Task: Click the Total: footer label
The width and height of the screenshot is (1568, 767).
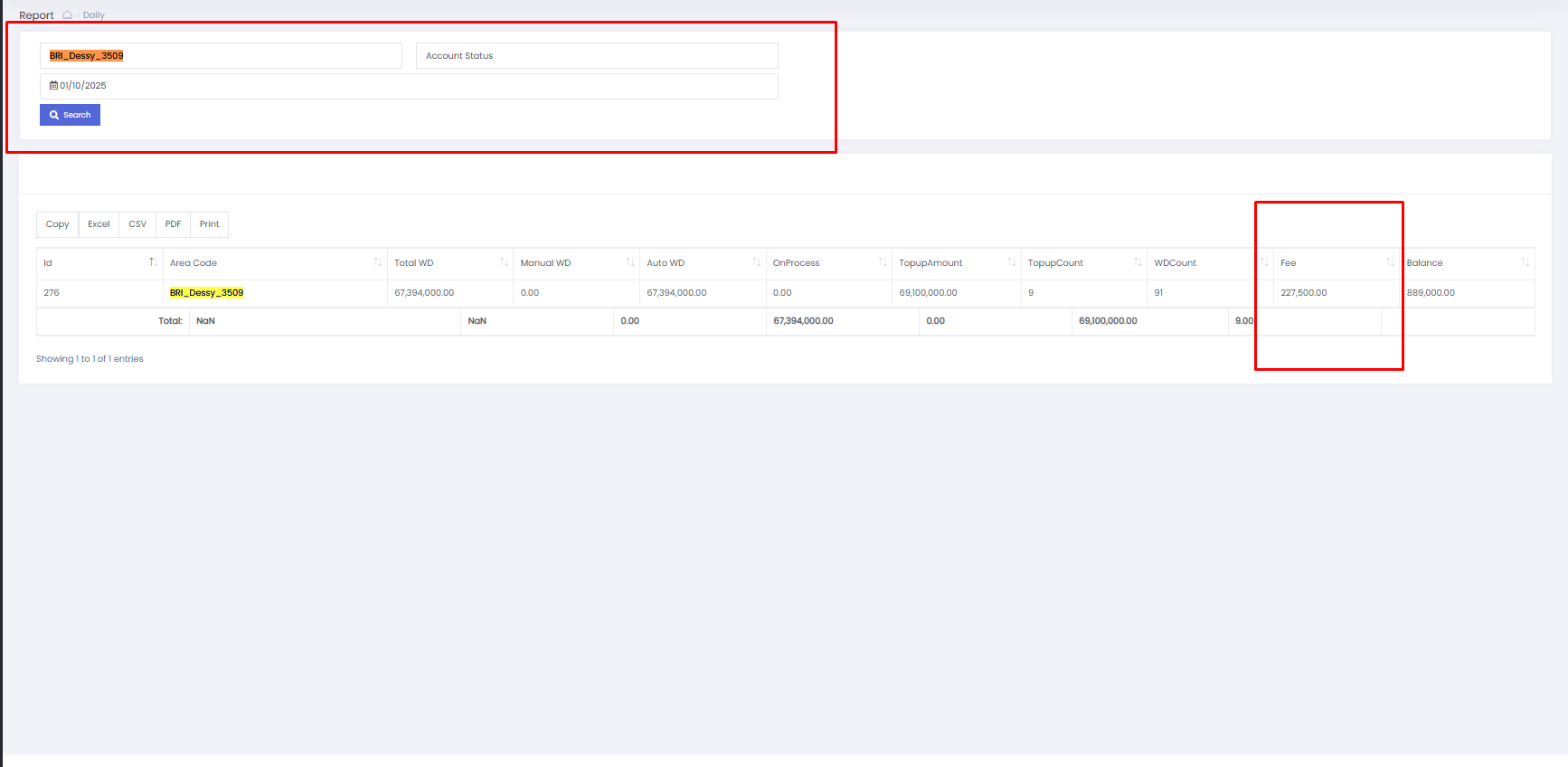Action: [x=170, y=321]
